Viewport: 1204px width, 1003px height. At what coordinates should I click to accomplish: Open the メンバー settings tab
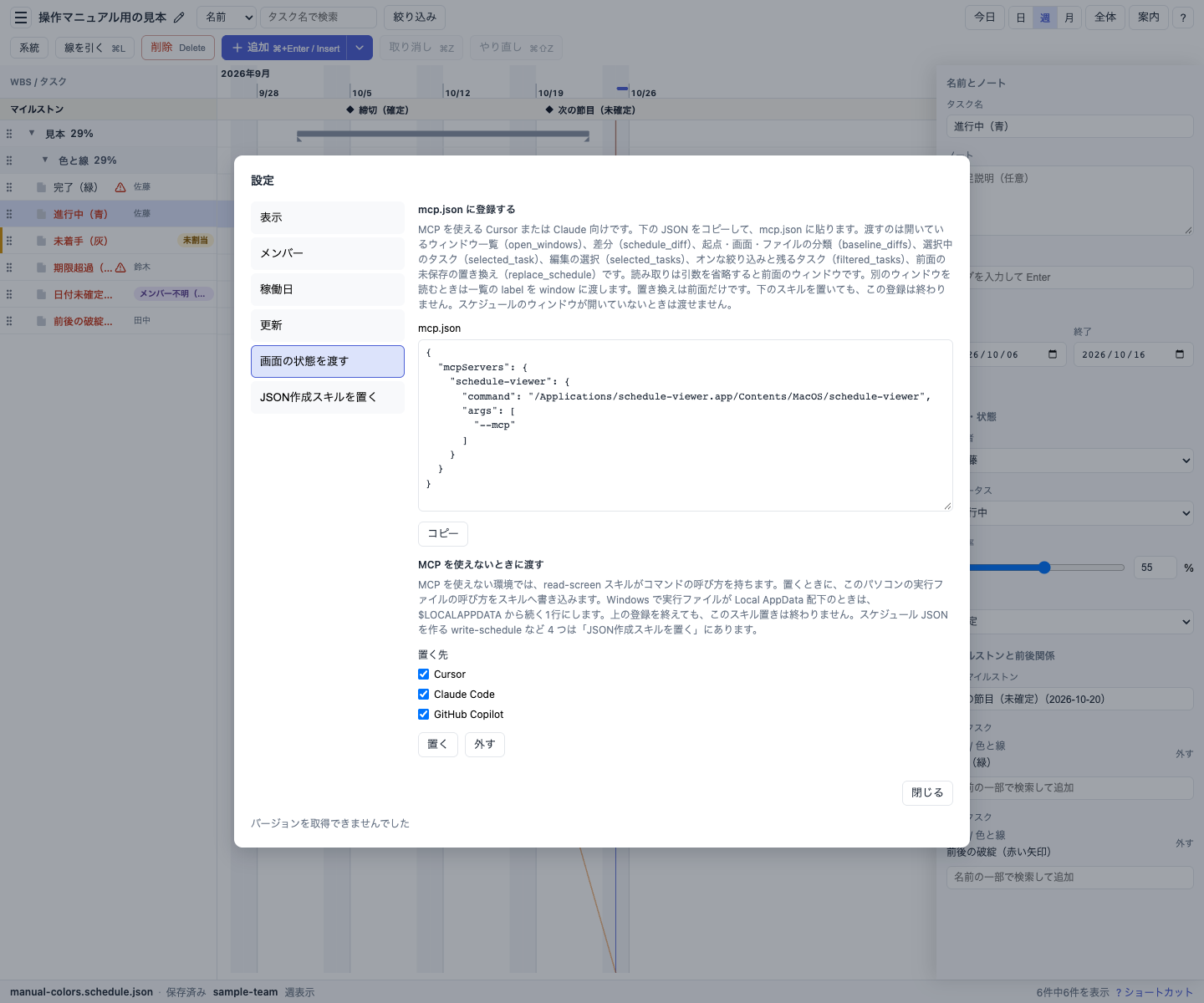coord(328,253)
